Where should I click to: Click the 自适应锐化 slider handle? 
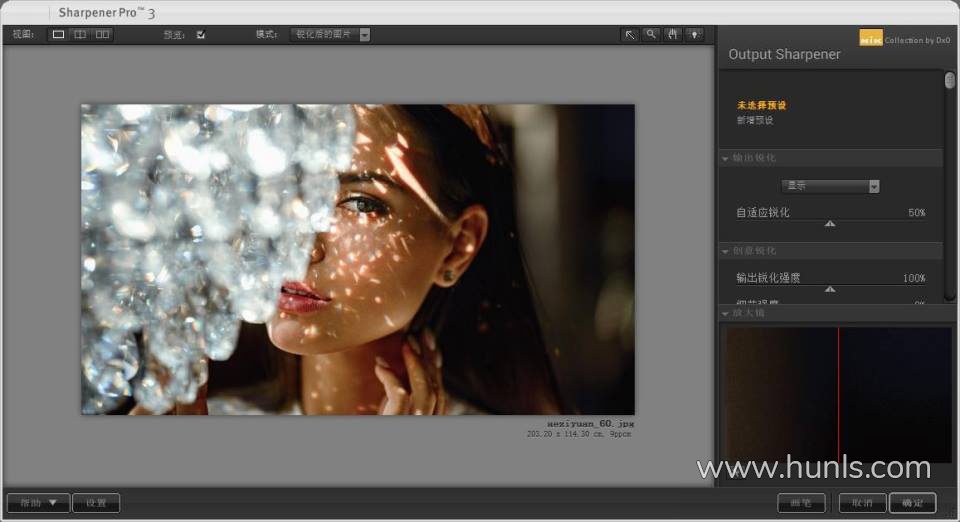tap(830, 224)
